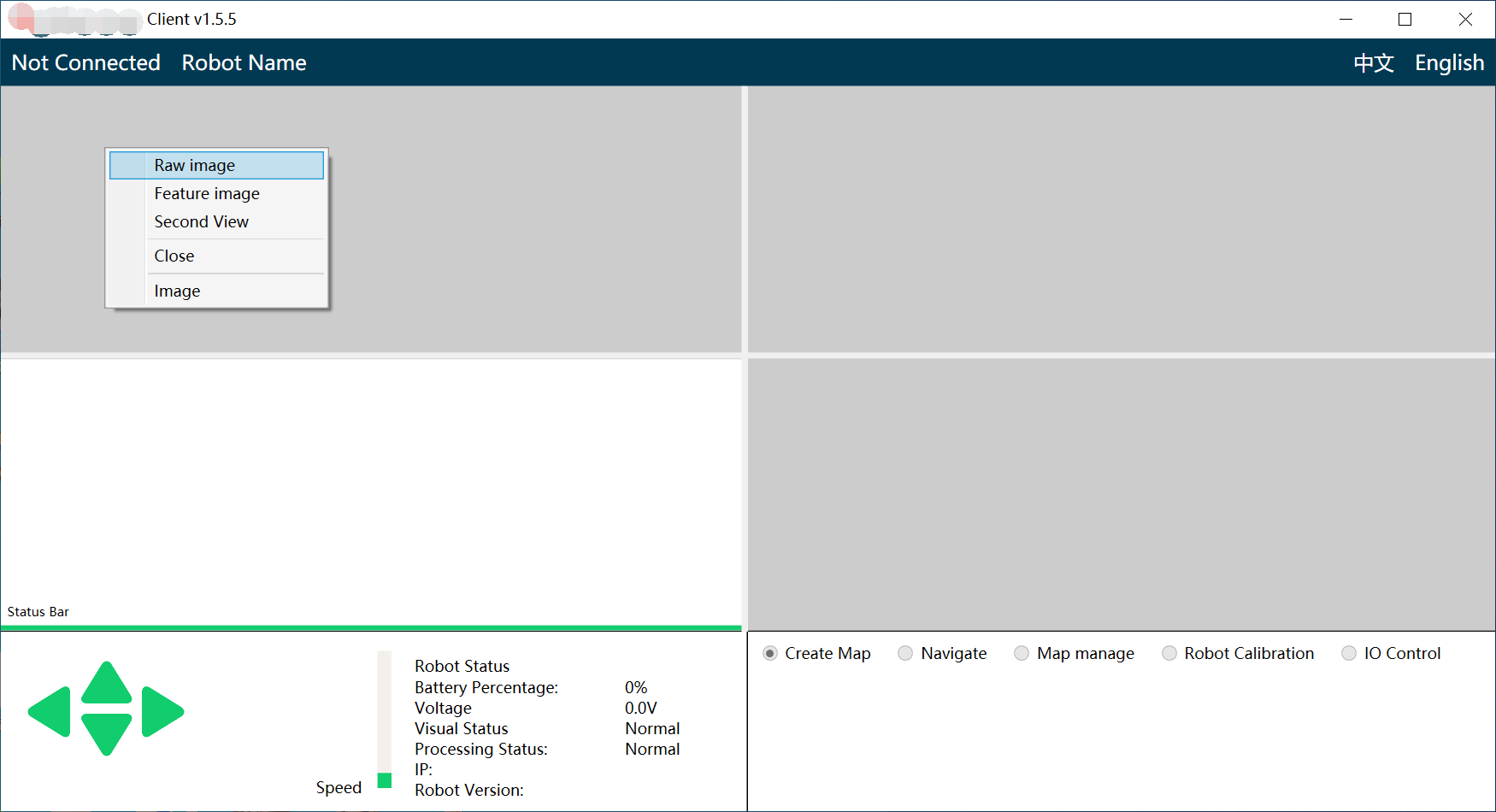
Task: Adjust the vertical Speed slider
Action: [385, 779]
